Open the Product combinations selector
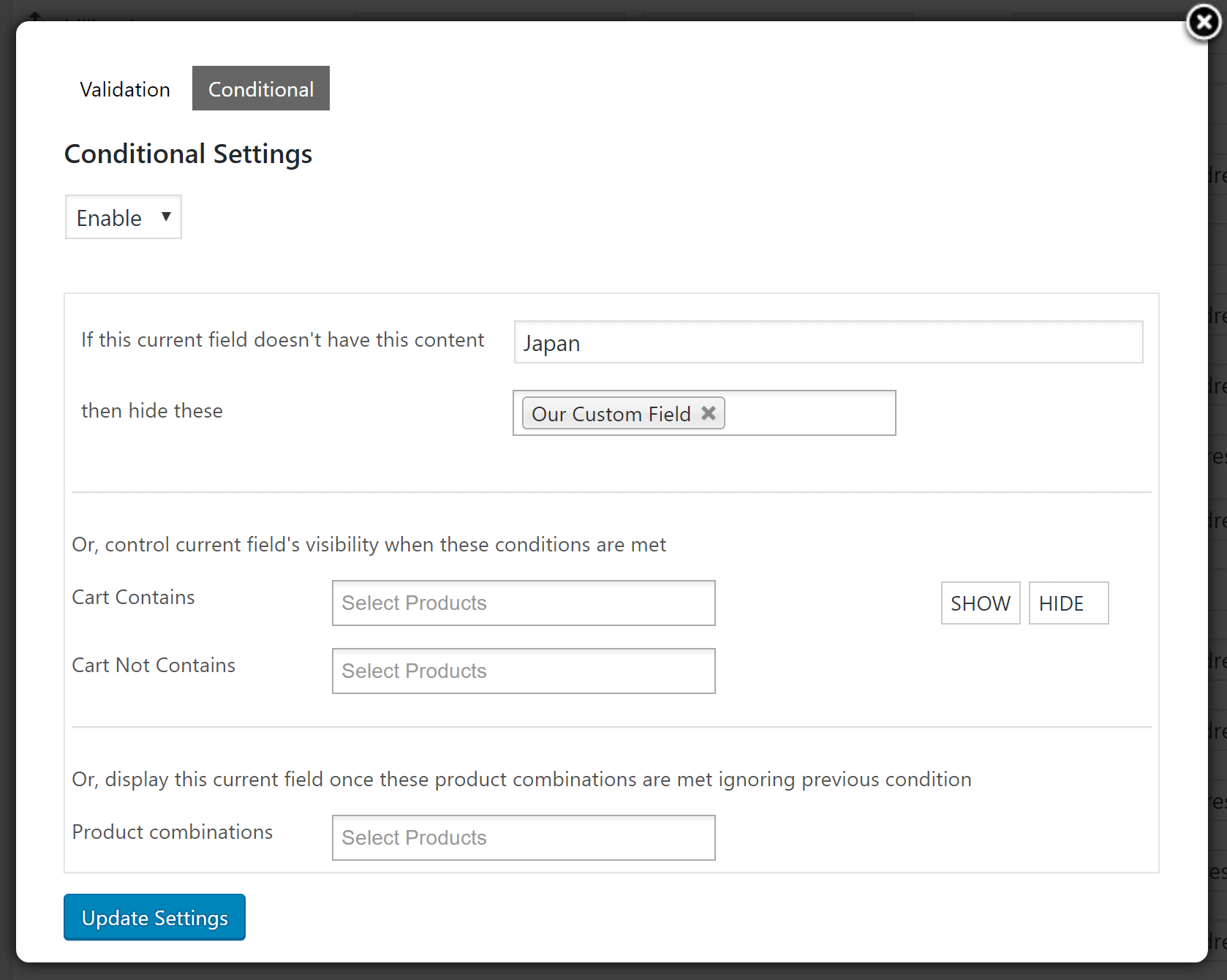Viewport: 1227px width, 980px height. (x=523, y=837)
